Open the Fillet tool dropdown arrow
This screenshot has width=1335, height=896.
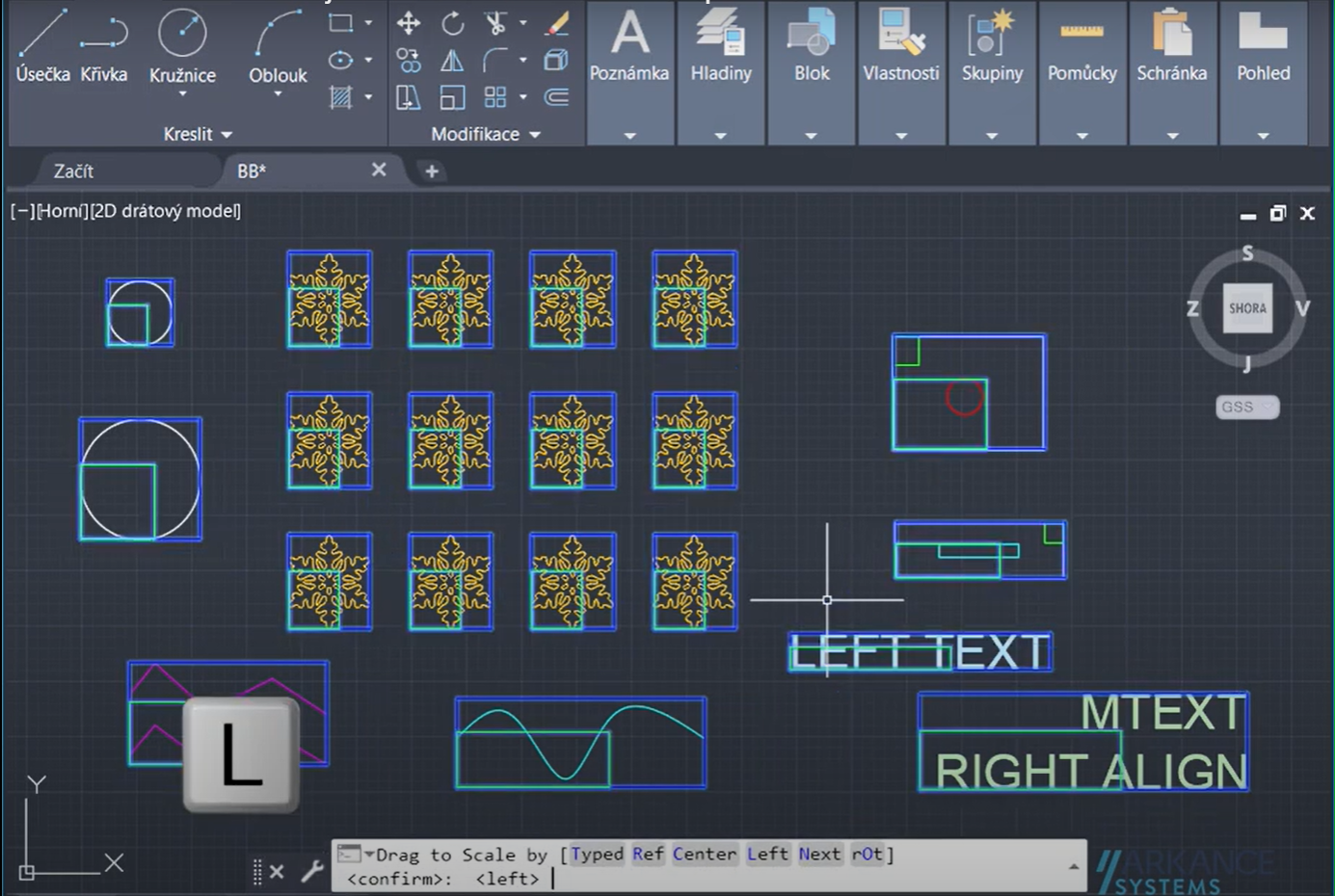click(522, 61)
